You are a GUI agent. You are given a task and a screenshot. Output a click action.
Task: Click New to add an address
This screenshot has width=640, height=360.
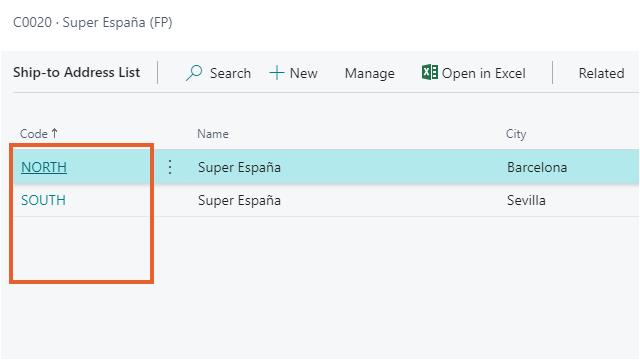click(x=303, y=73)
